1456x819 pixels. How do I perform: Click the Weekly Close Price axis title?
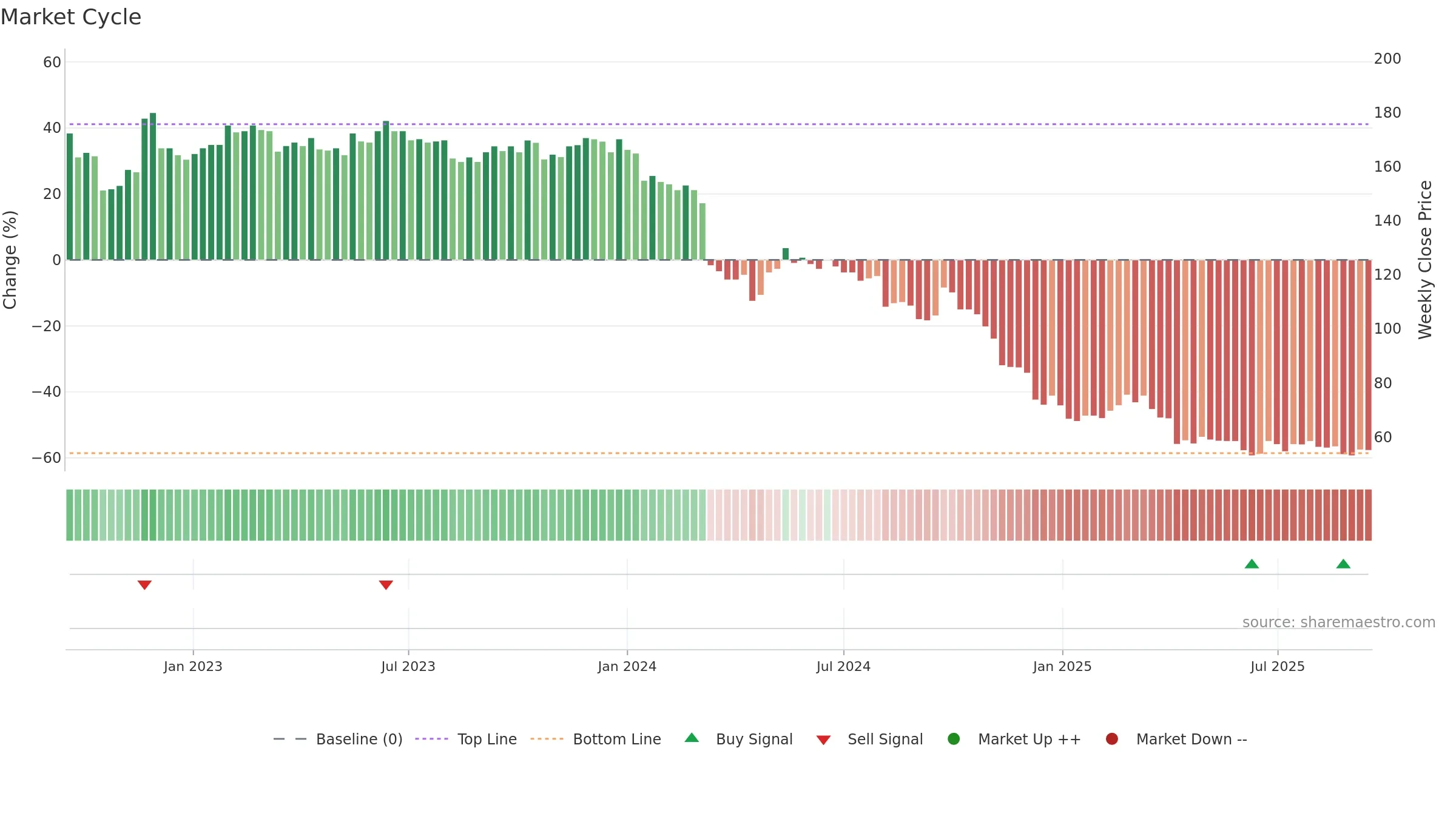1425,260
